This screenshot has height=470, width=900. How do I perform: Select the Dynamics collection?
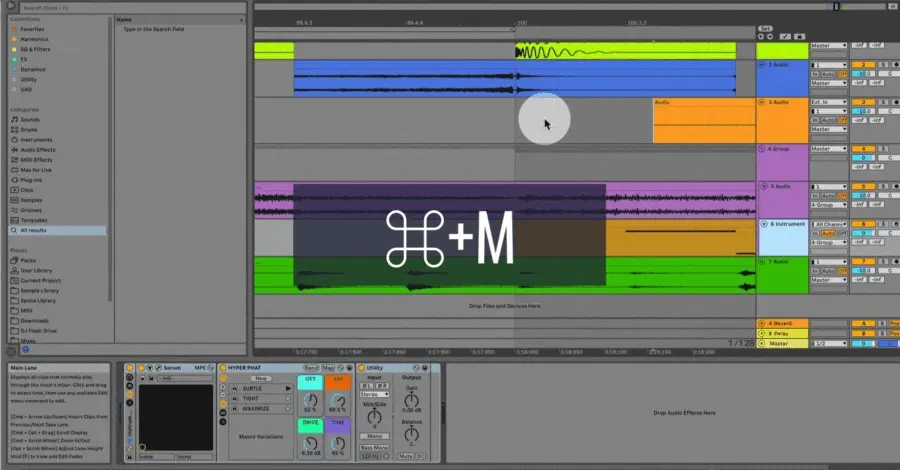[33, 69]
